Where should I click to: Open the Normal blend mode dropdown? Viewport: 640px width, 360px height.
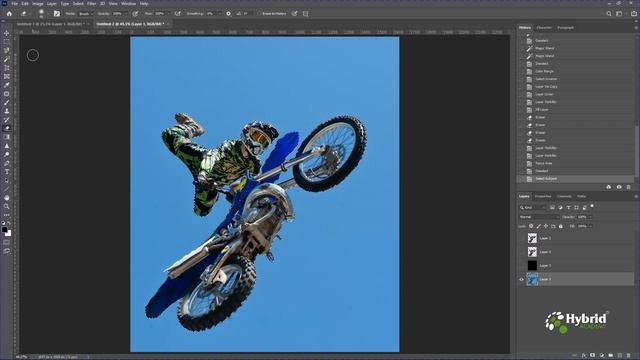539,217
